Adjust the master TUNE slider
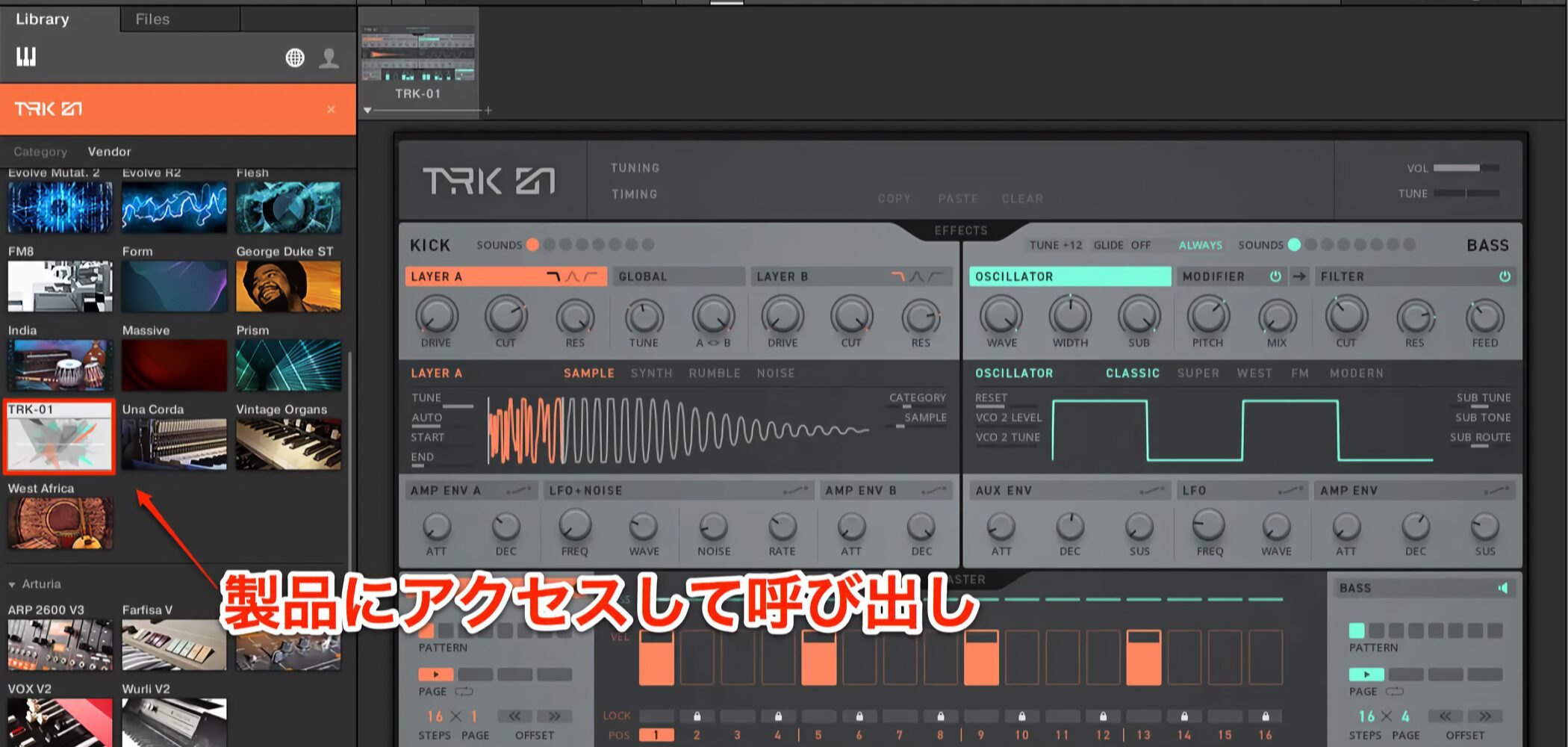Screen dimensions: 1568x747 point(1466,193)
